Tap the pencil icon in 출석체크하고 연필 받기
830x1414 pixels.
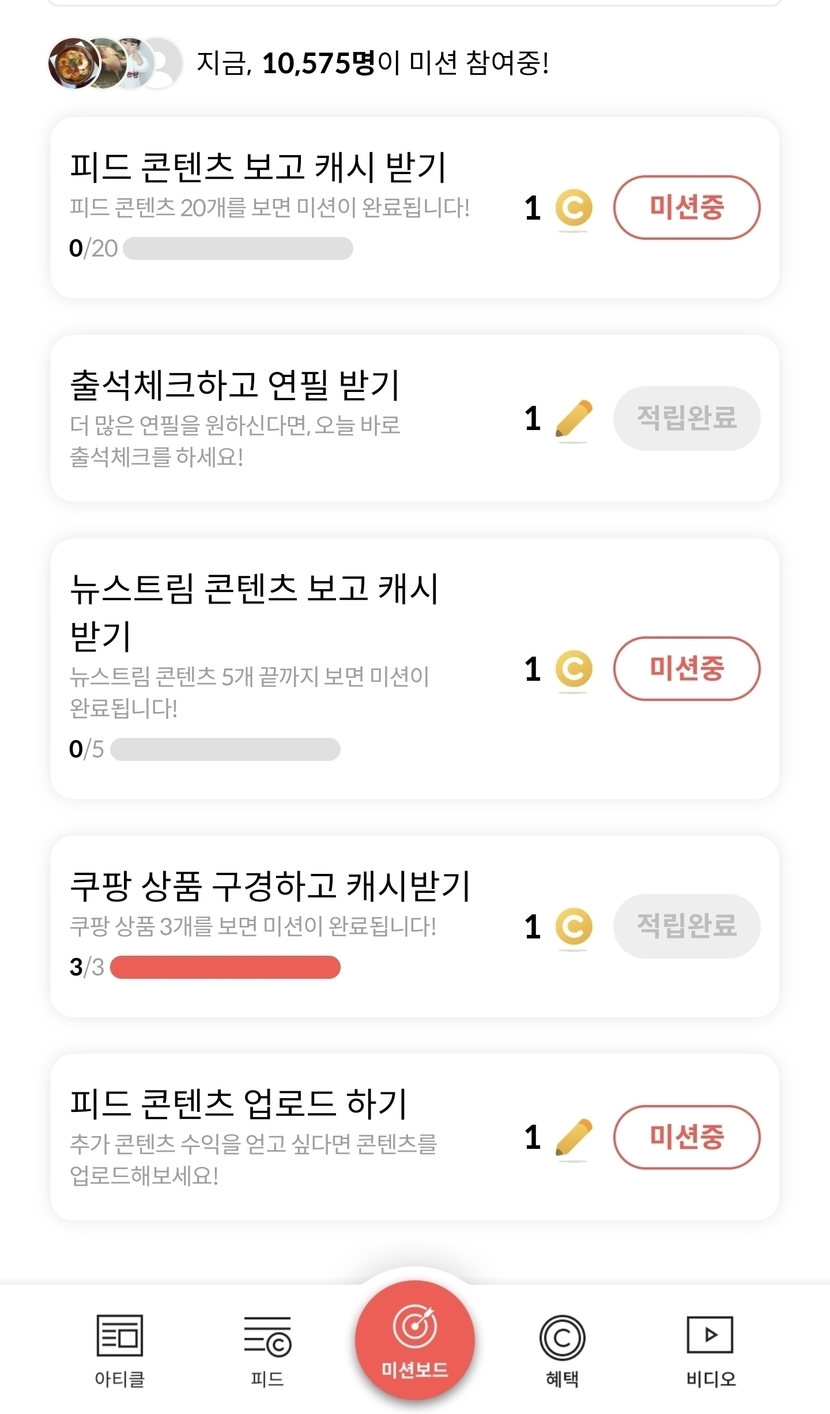pos(573,419)
